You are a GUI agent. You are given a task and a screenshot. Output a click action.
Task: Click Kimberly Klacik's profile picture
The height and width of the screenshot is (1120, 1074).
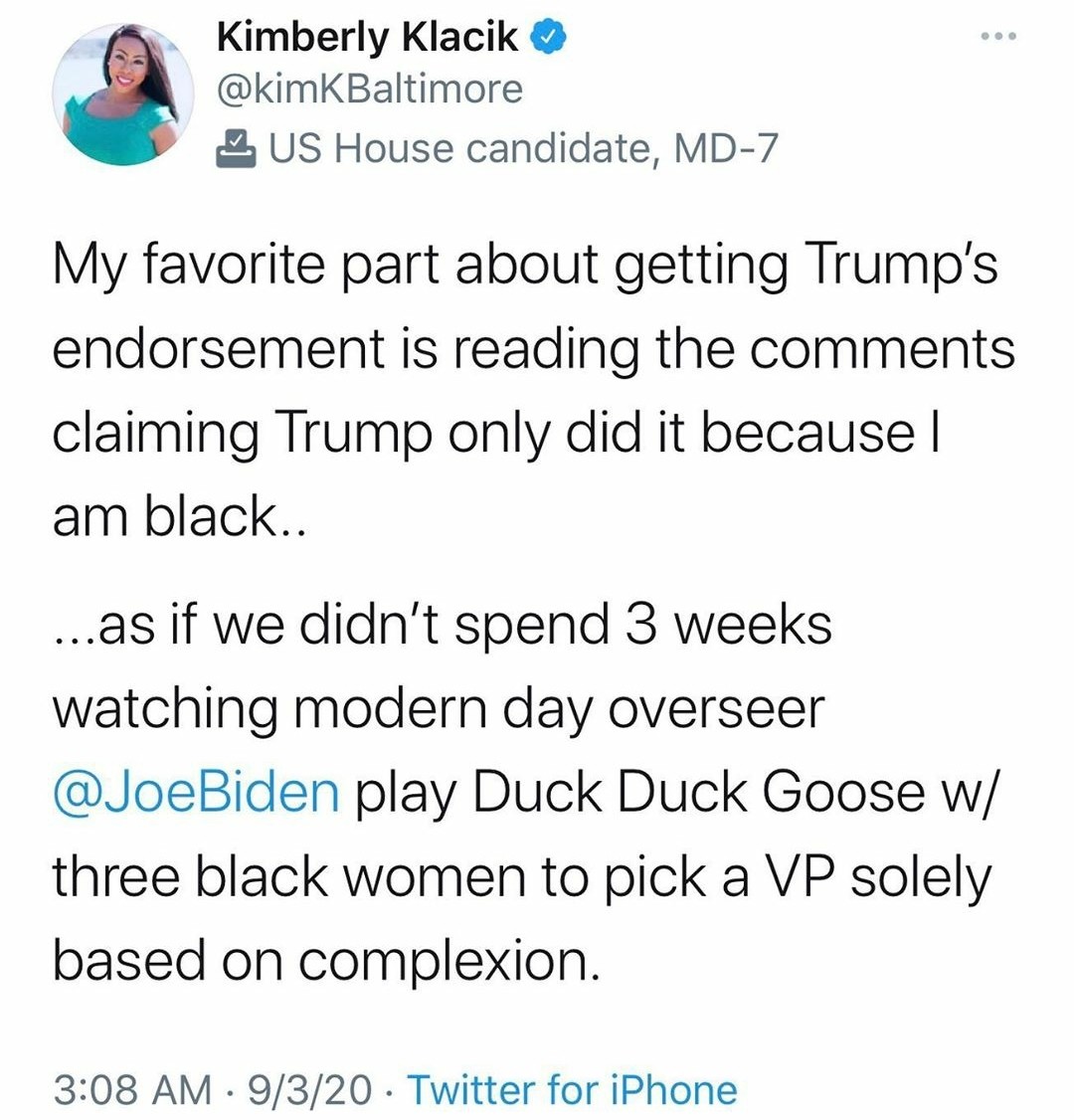[123, 94]
